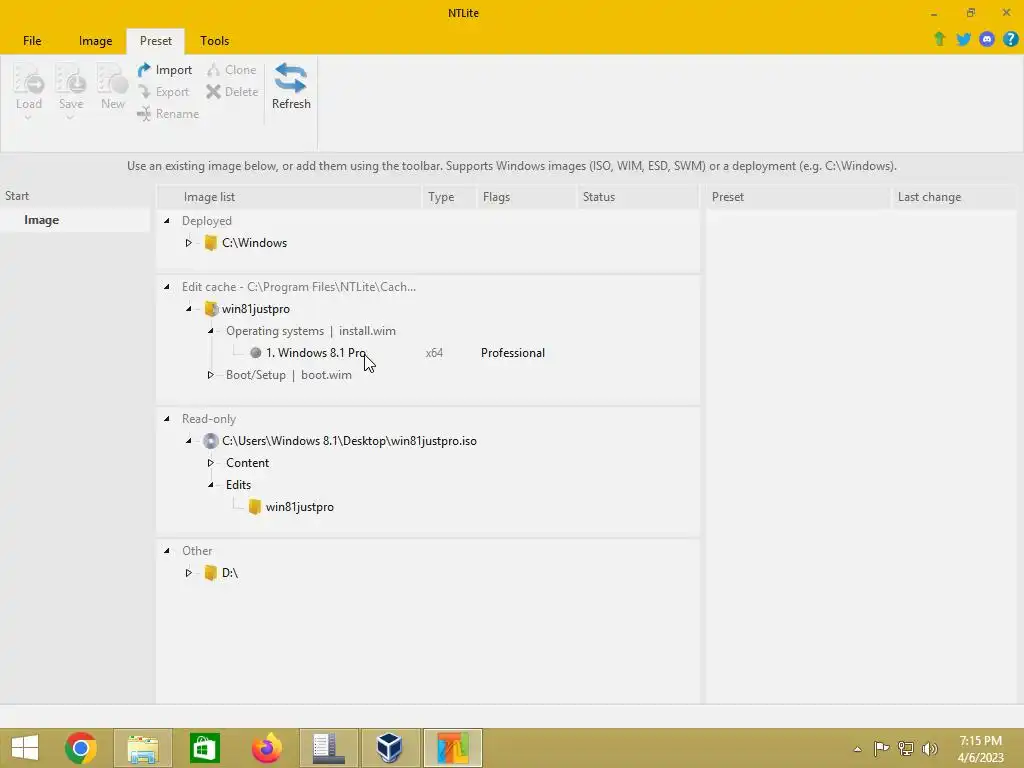The image size is (1024, 768).
Task: Click the Save preset icon
Action: [x=71, y=80]
